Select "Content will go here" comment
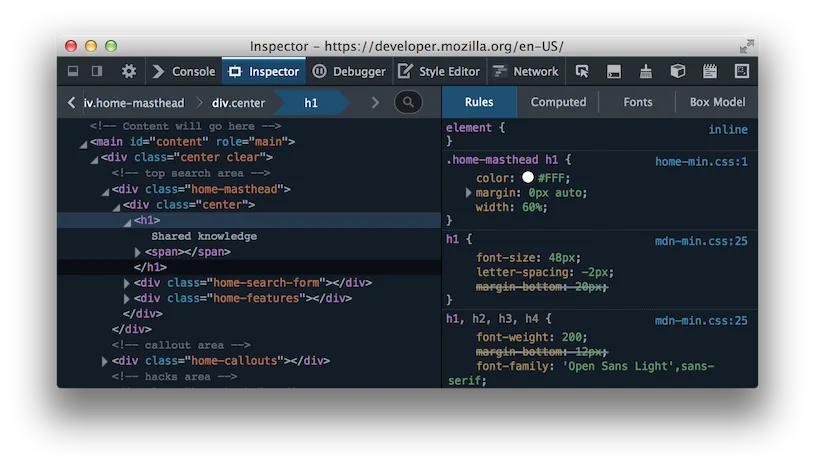This screenshot has width=815, height=467. coord(185,126)
